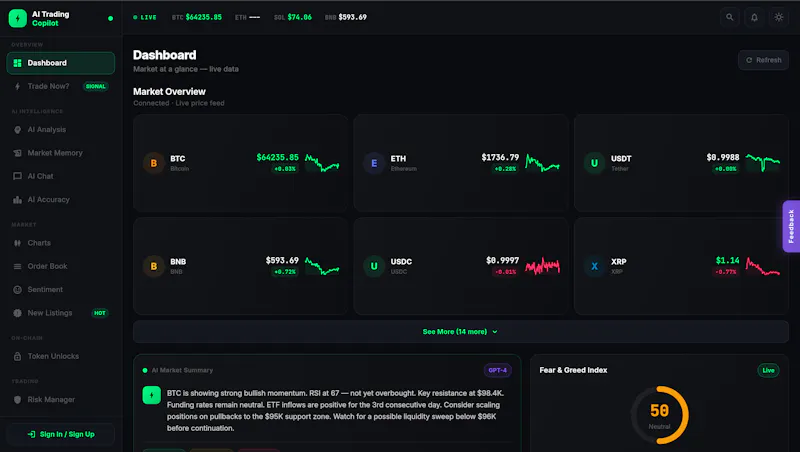Click the USDC coin icon
Image resolution: width=800 pixels, height=452 pixels.
coord(374,266)
